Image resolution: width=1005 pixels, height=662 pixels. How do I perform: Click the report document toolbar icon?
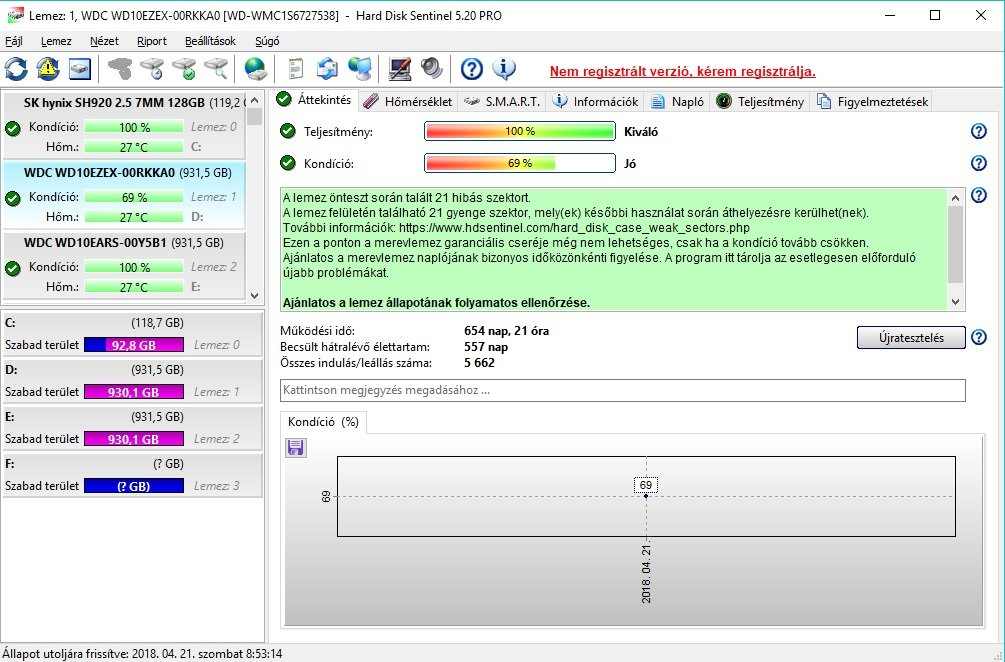[x=295, y=69]
